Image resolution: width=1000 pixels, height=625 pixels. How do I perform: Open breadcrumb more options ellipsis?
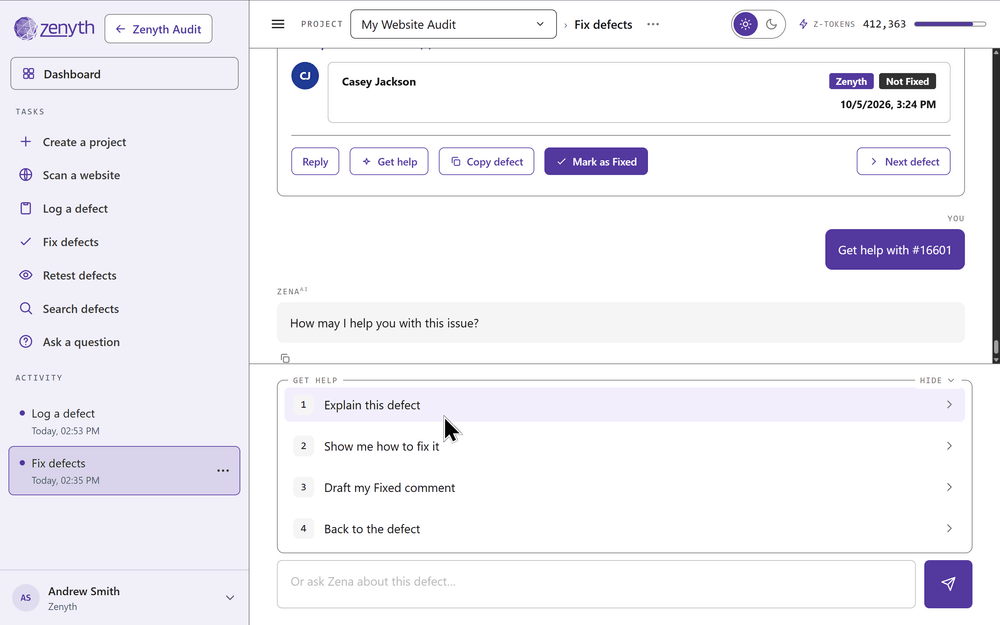(653, 24)
